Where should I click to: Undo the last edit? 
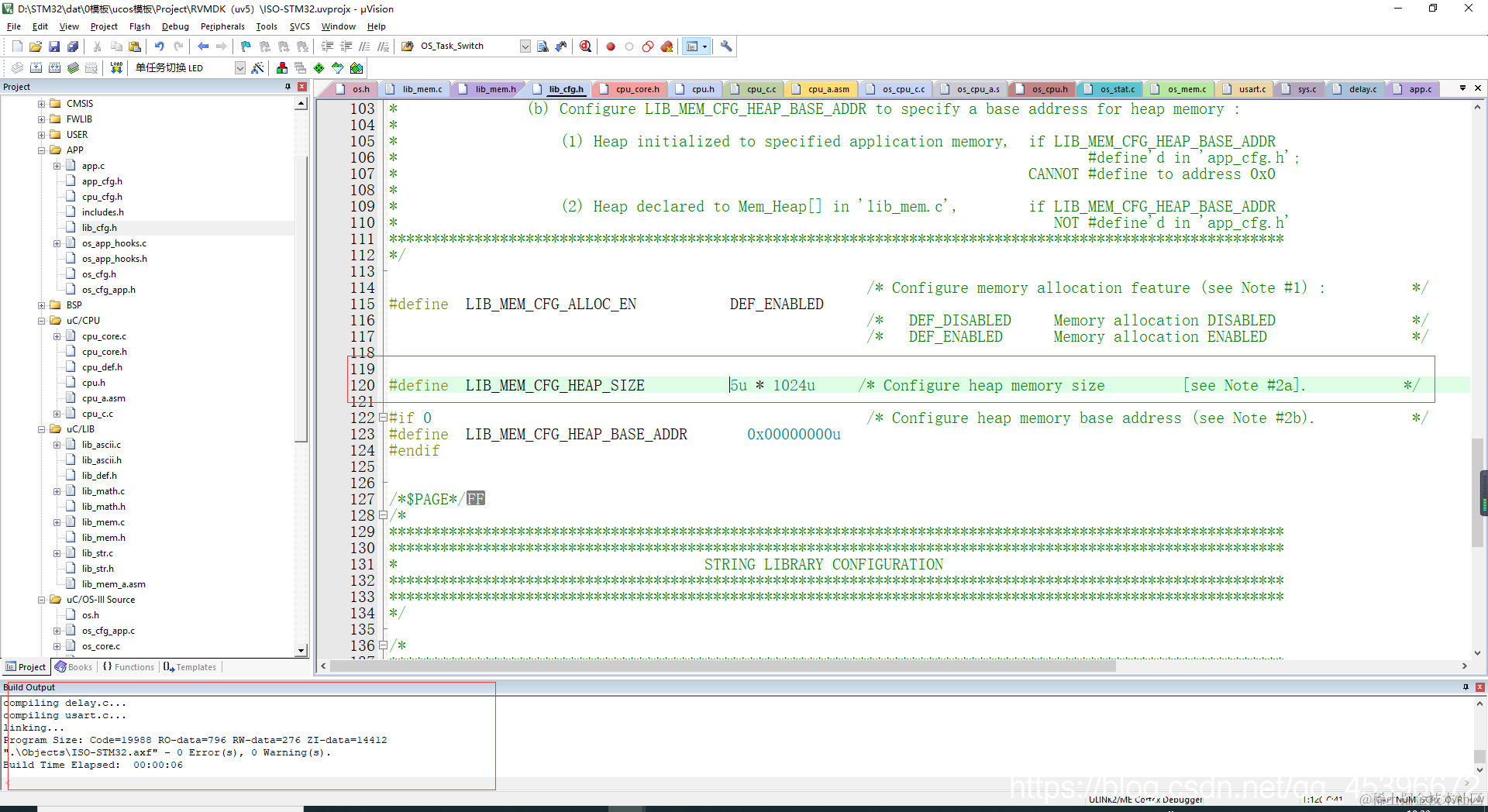tap(160, 46)
